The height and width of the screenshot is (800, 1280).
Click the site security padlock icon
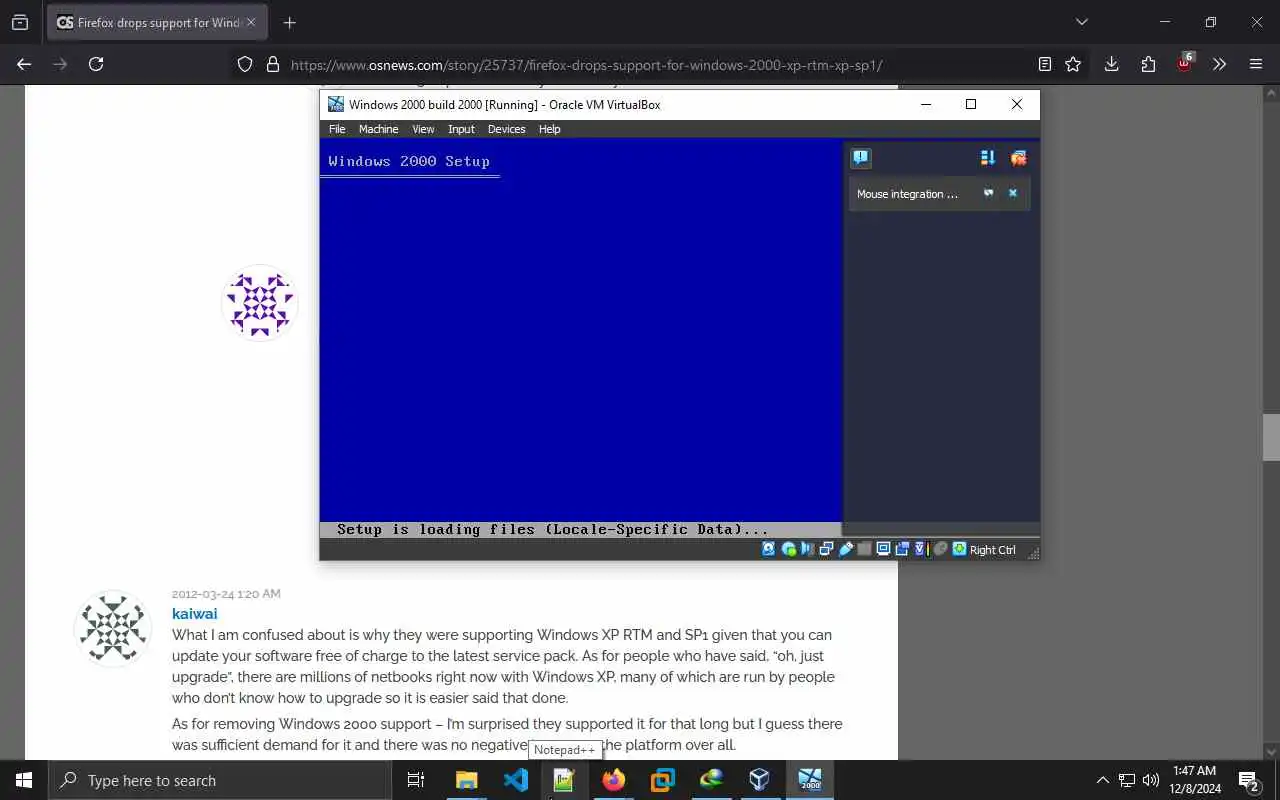tap(272, 64)
